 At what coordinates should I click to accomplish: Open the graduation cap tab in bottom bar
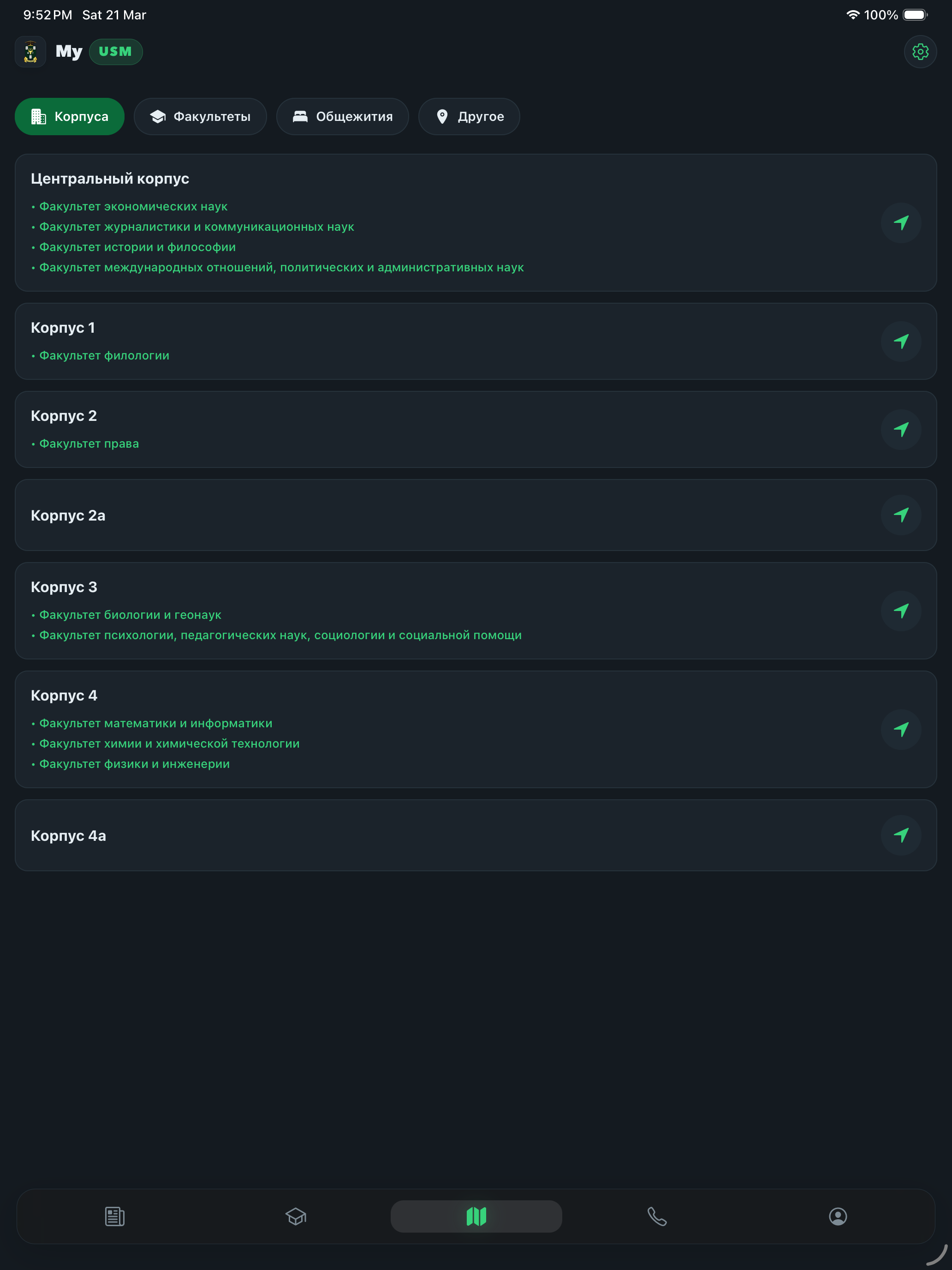[x=296, y=1216]
